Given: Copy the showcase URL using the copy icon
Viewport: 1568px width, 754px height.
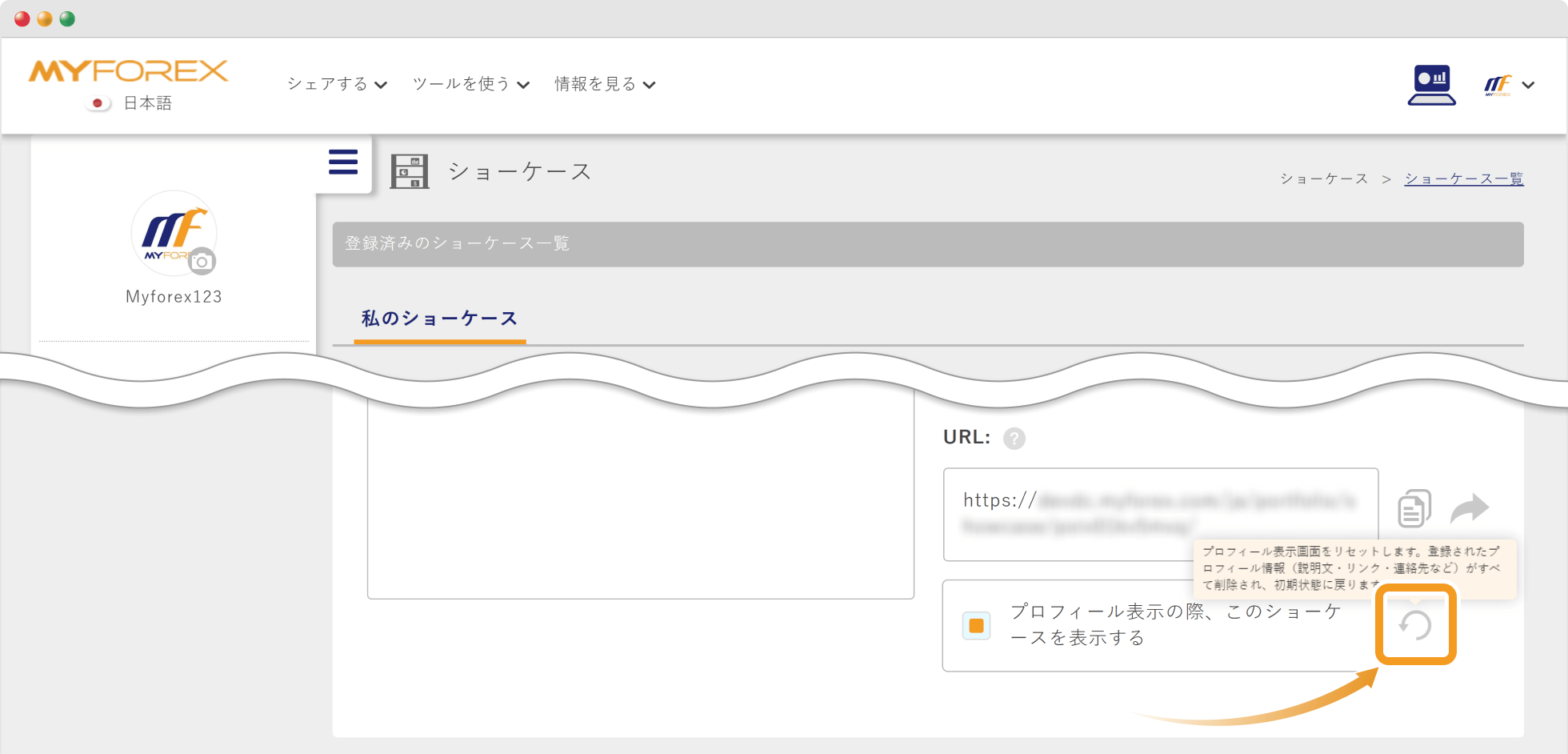Looking at the screenshot, I should pos(1414,507).
